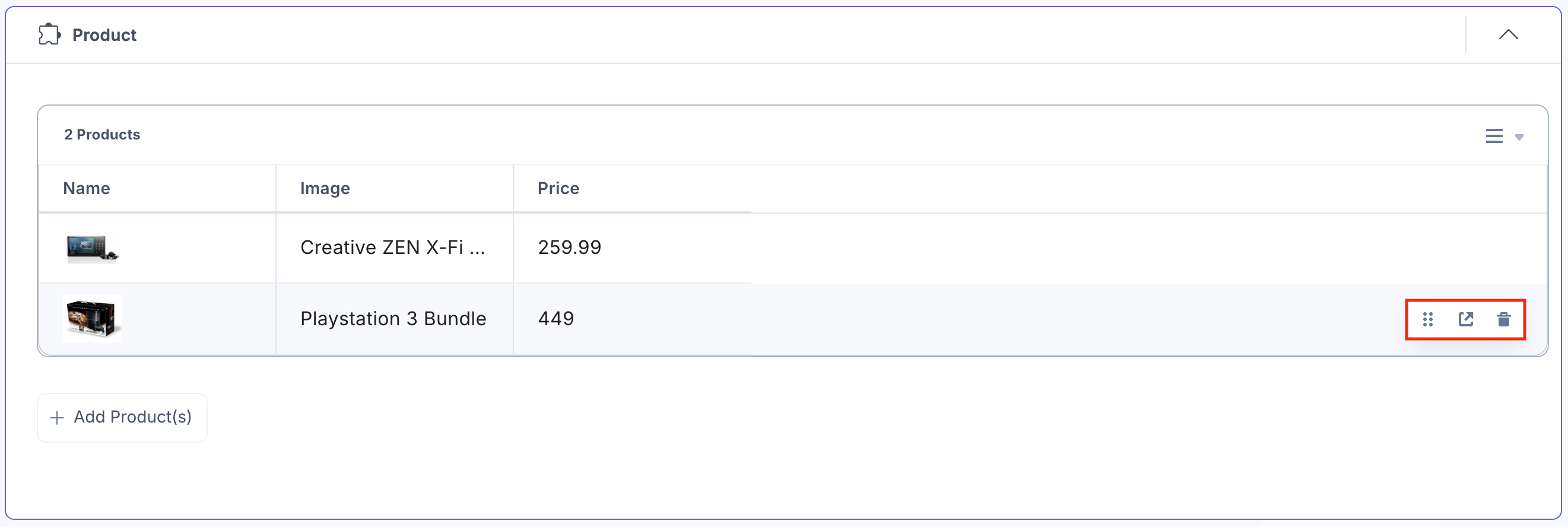Click the 259.99 price cell

tap(569, 247)
